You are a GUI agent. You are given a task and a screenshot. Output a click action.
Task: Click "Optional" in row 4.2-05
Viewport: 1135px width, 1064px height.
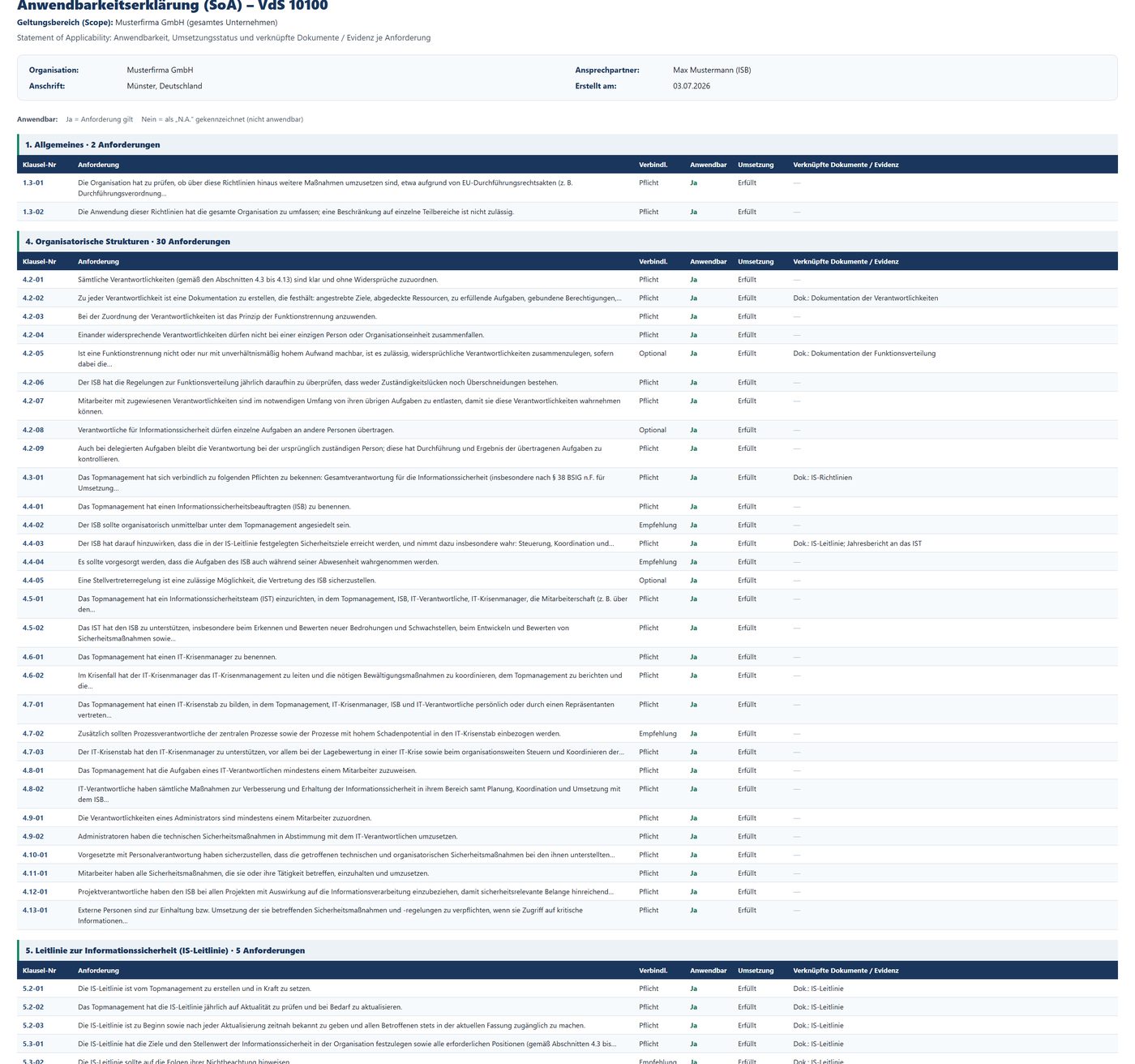point(653,354)
